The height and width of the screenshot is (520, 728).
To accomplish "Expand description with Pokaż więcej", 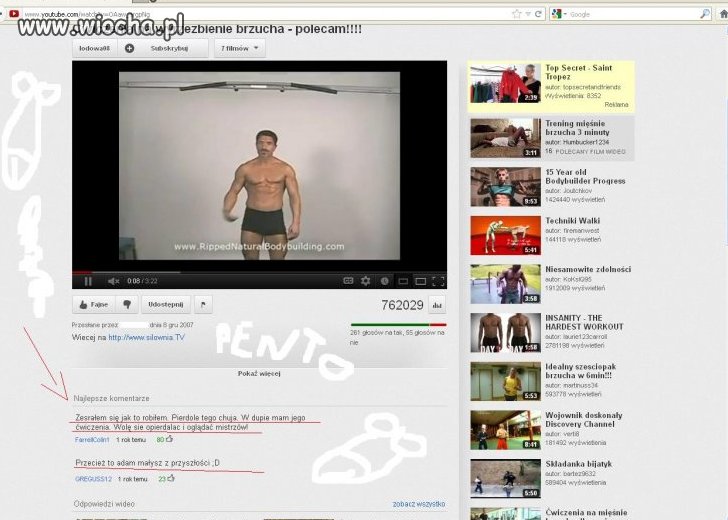I will coord(259,373).
